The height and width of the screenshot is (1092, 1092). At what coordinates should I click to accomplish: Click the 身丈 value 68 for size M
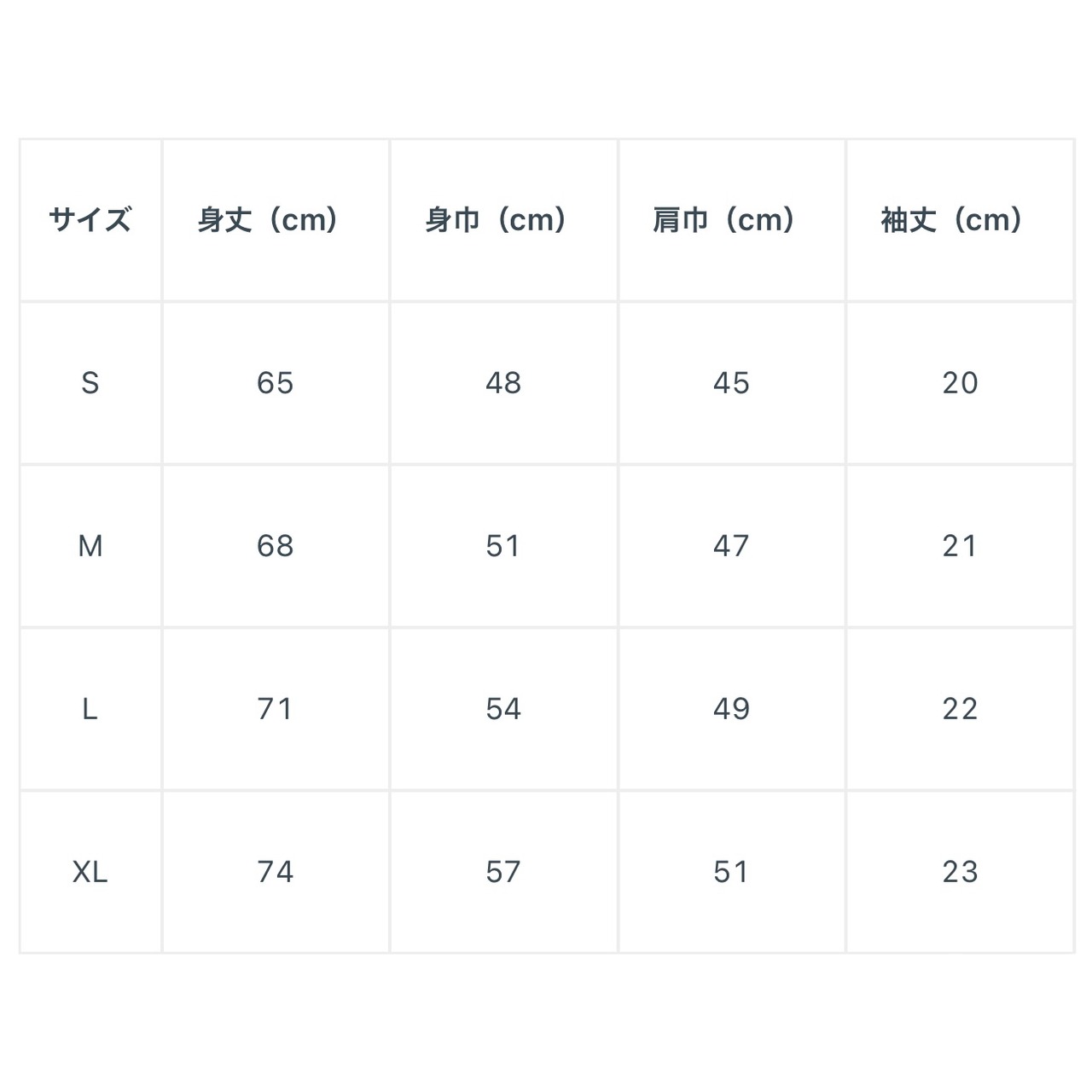pos(275,546)
